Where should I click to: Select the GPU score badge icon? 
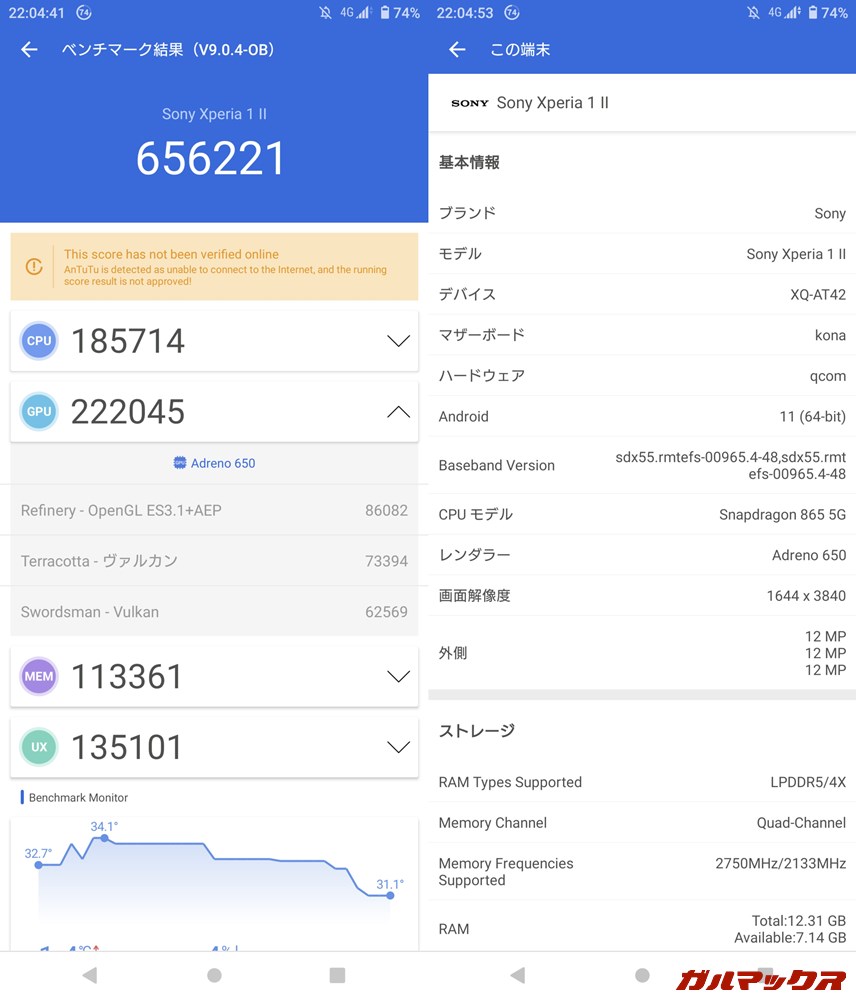(38, 411)
